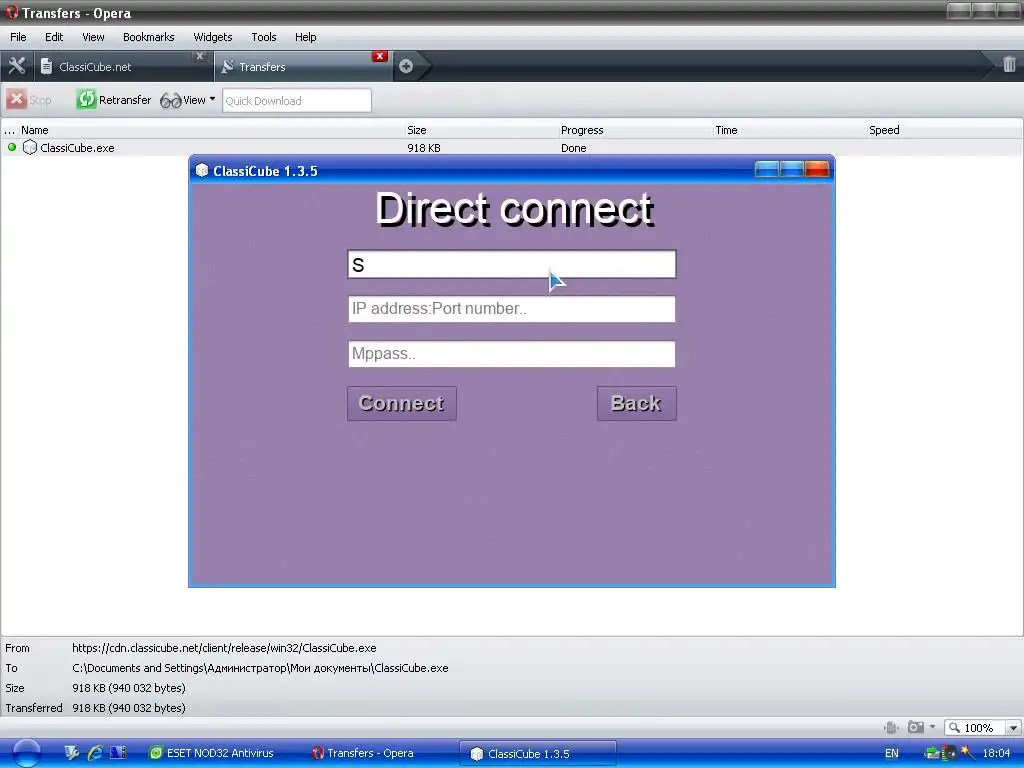Open the File menu
Viewport: 1024px width, 768px height.
click(18, 37)
